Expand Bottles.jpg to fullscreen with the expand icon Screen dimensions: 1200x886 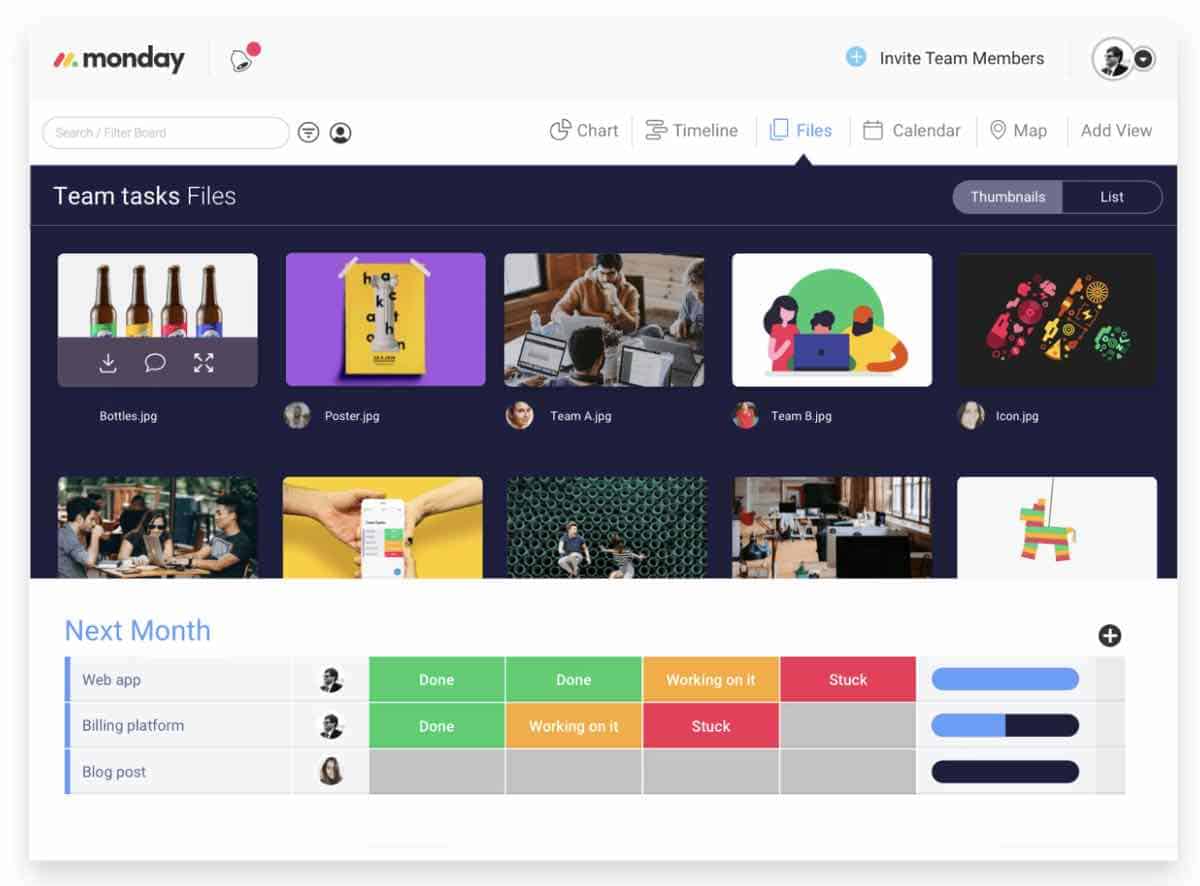204,363
